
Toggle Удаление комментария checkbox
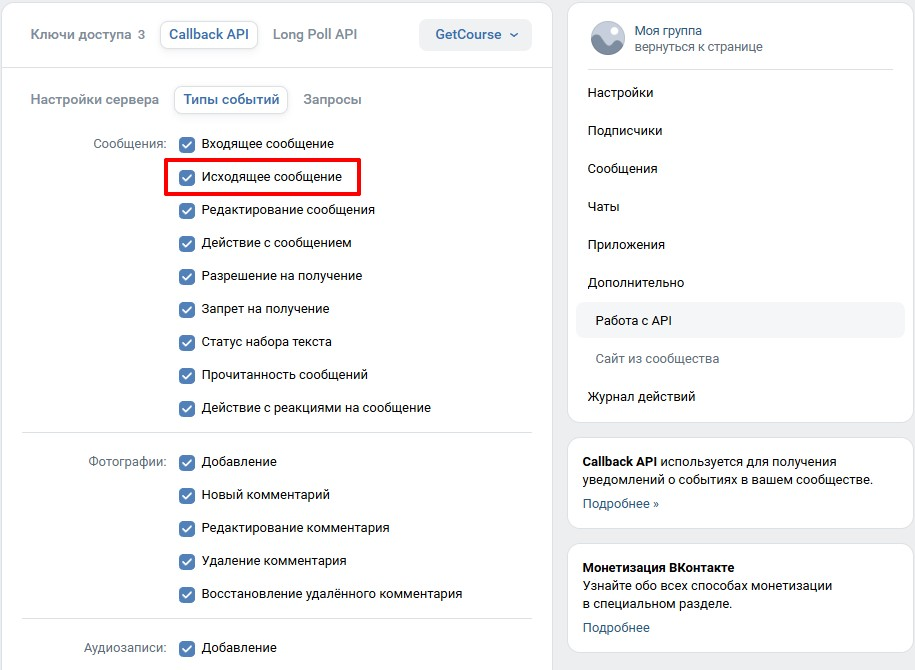[187, 561]
